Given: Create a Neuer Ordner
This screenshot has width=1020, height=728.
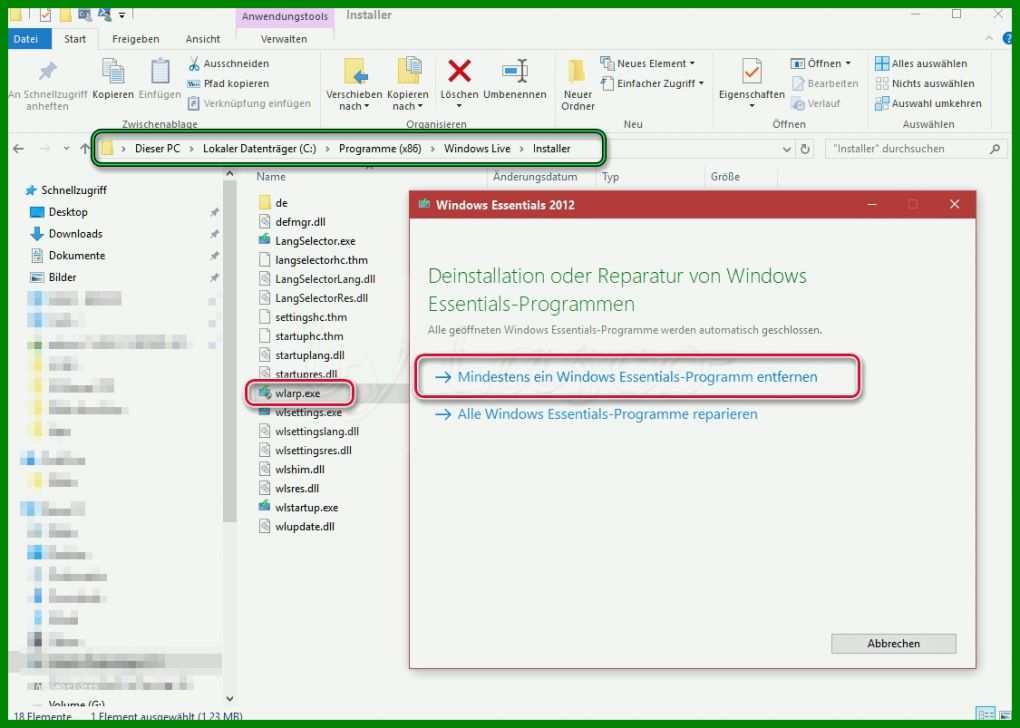Looking at the screenshot, I should [x=578, y=85].
